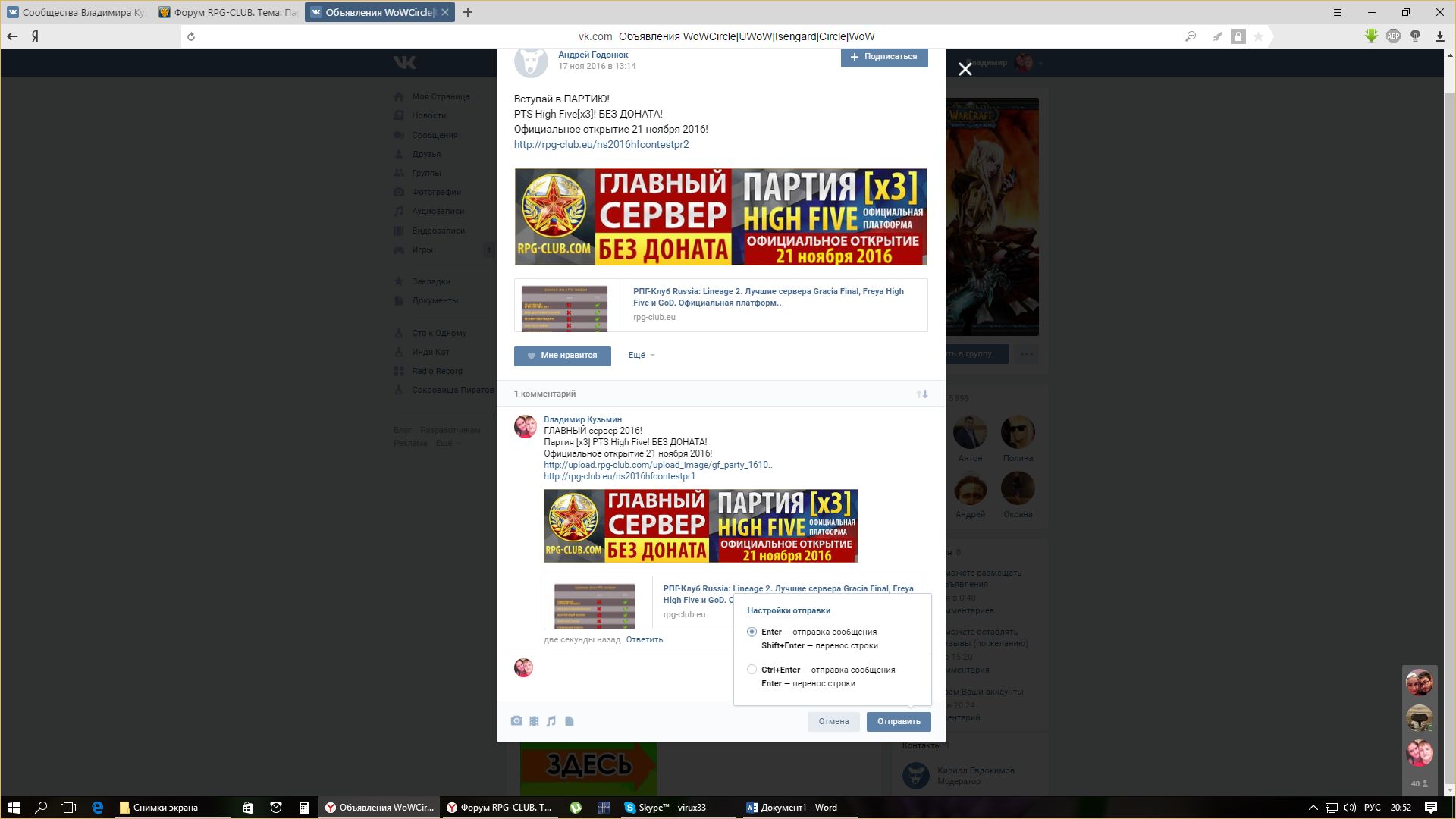This screenshot has width=1456, height=819.
Task: Click the lock icon in address bar
Action: [1238, 36]
